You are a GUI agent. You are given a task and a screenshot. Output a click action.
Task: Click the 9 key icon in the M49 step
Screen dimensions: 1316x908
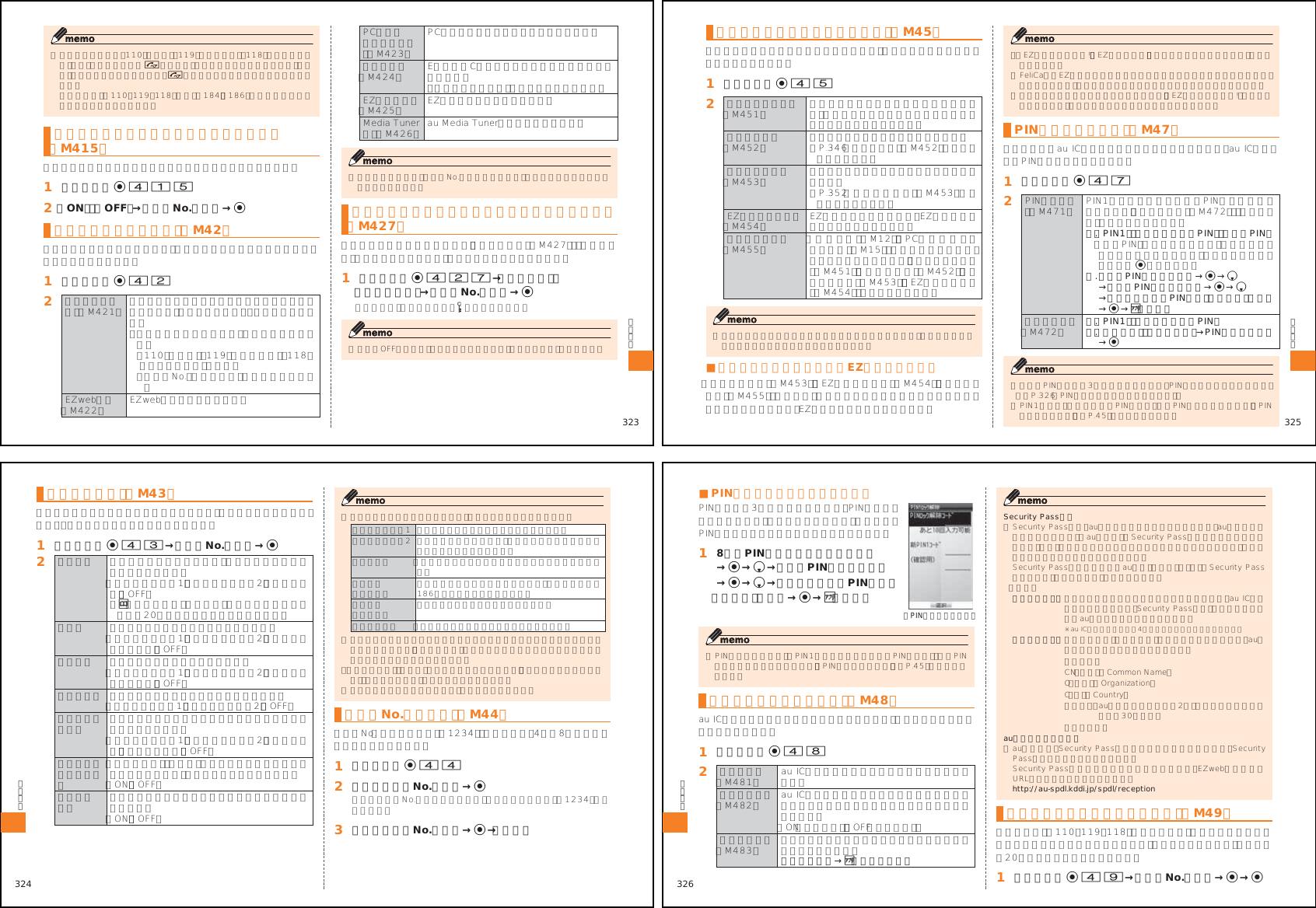(x=1114, y=877)
